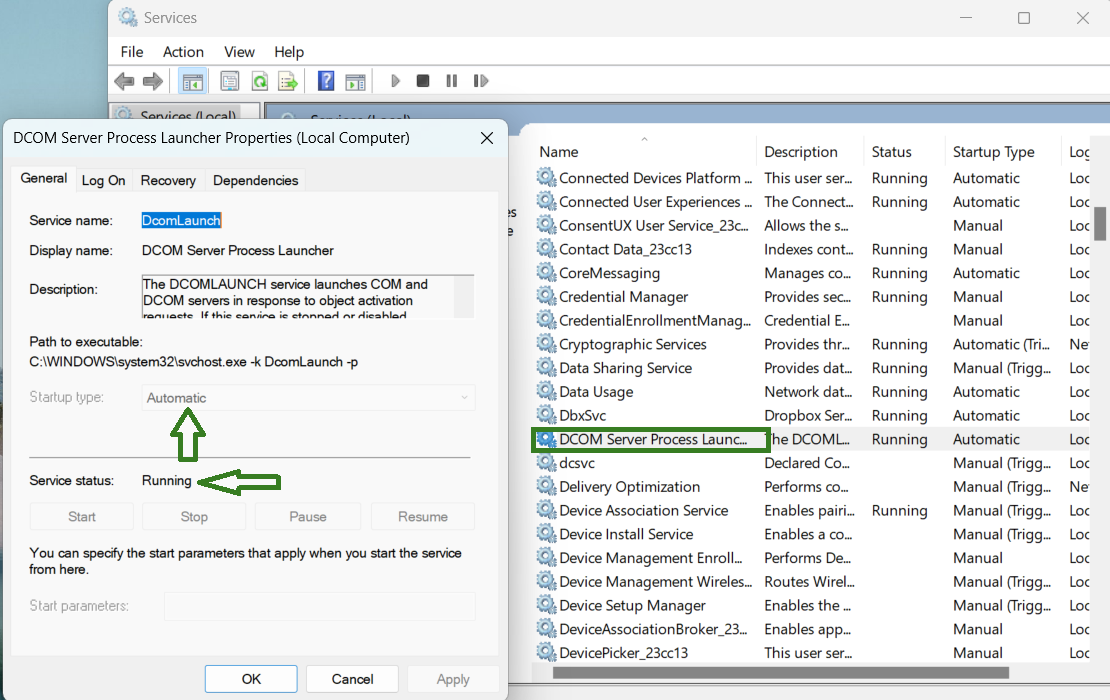The width and height of the screenshot is (1110, 700).
Task: Click the Pause Service toolbar icon
Action: [x=452, y=81]
